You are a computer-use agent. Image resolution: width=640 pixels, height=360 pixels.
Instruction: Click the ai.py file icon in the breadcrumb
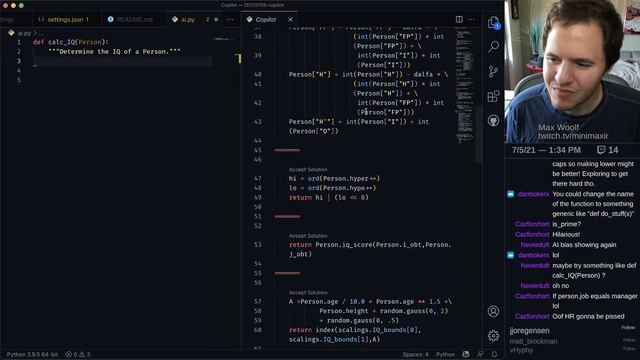coord(11,33)
